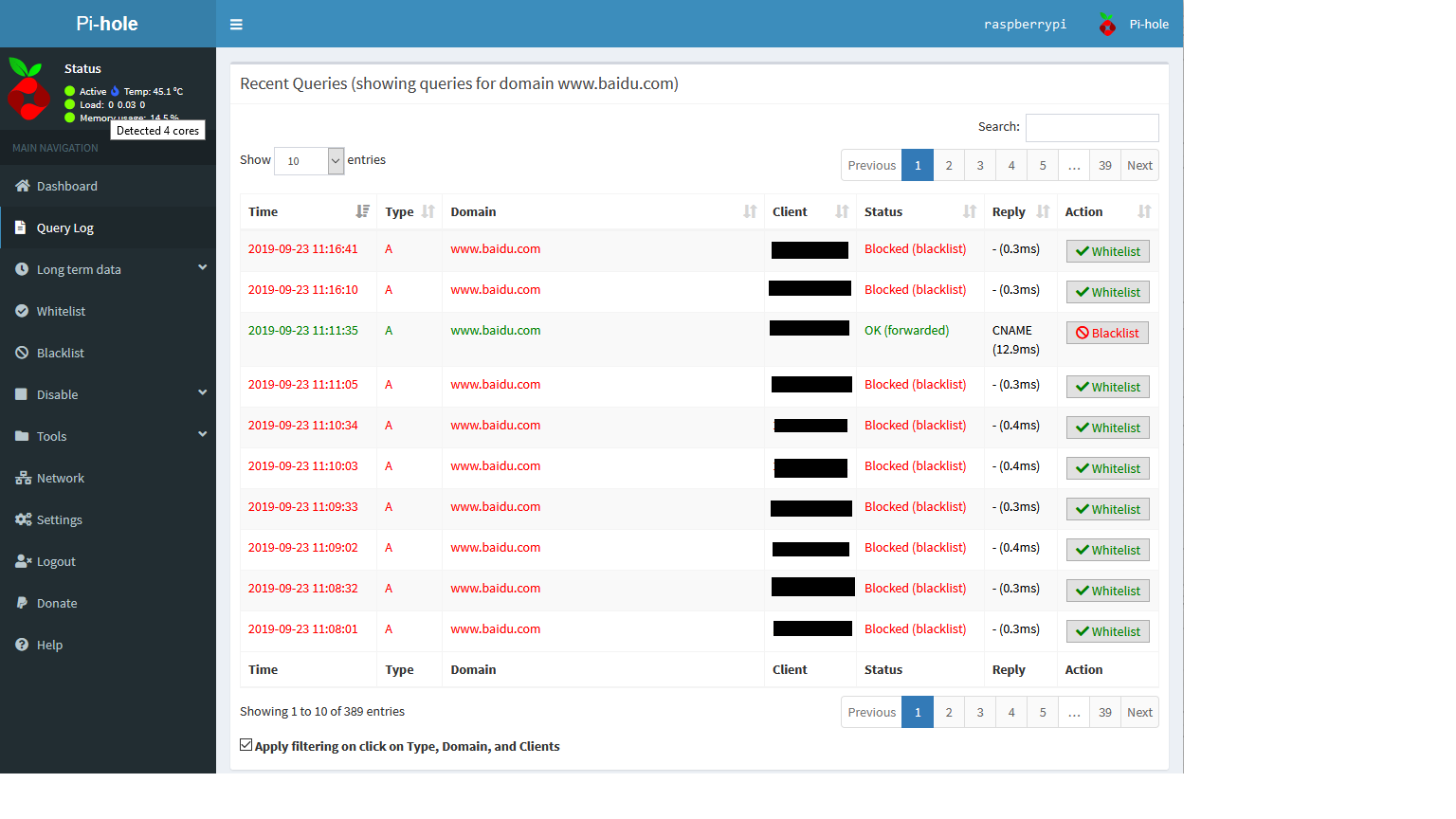Click the Long term data clock icon

coord(22,269)
